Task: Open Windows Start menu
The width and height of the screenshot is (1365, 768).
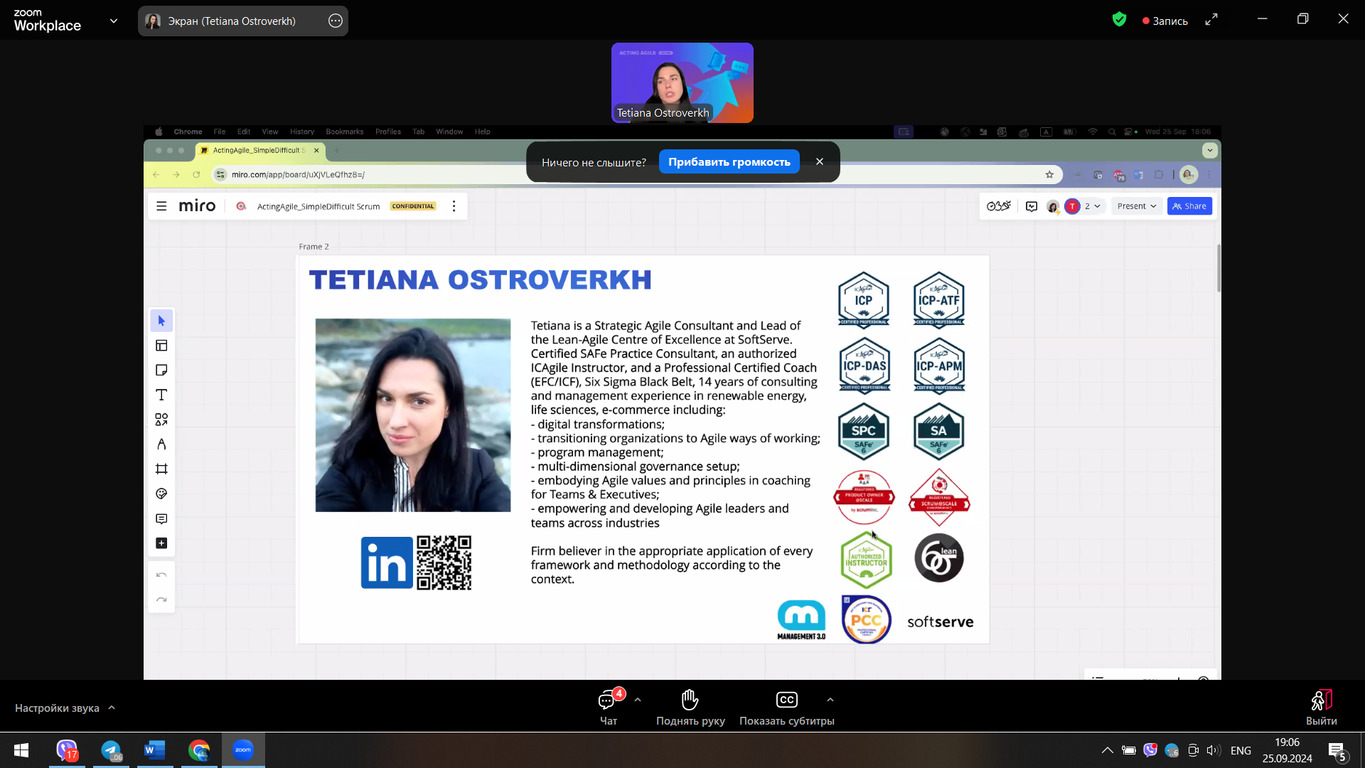Action: click(21, 750)
